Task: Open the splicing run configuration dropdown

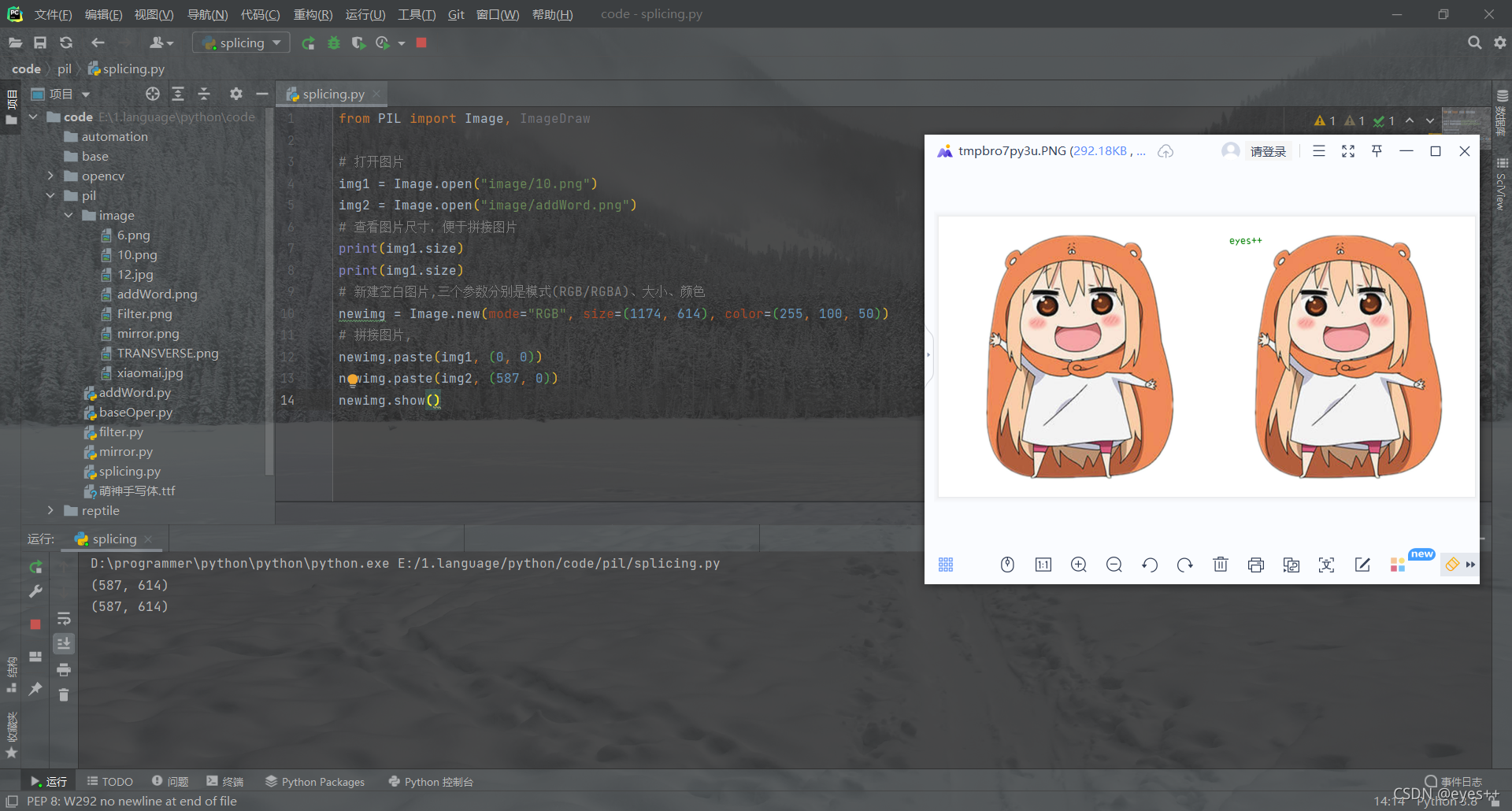Action: (x=241, y=43)
